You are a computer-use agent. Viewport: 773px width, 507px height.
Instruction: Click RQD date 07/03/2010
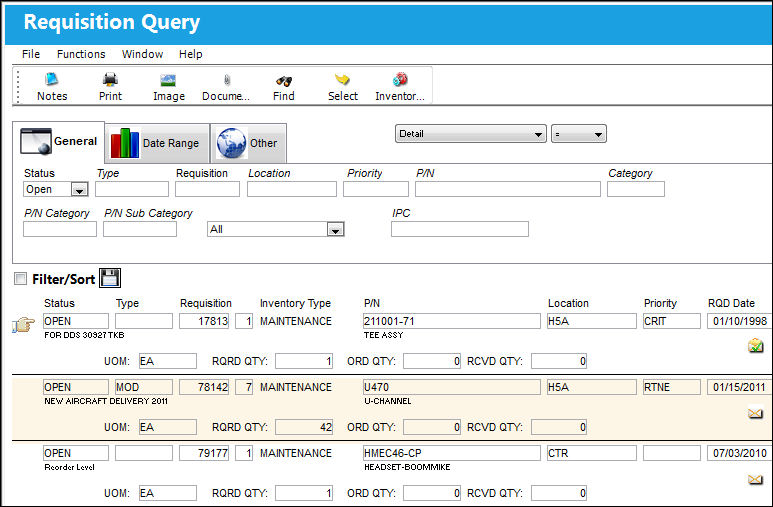[x=738, y=453]
